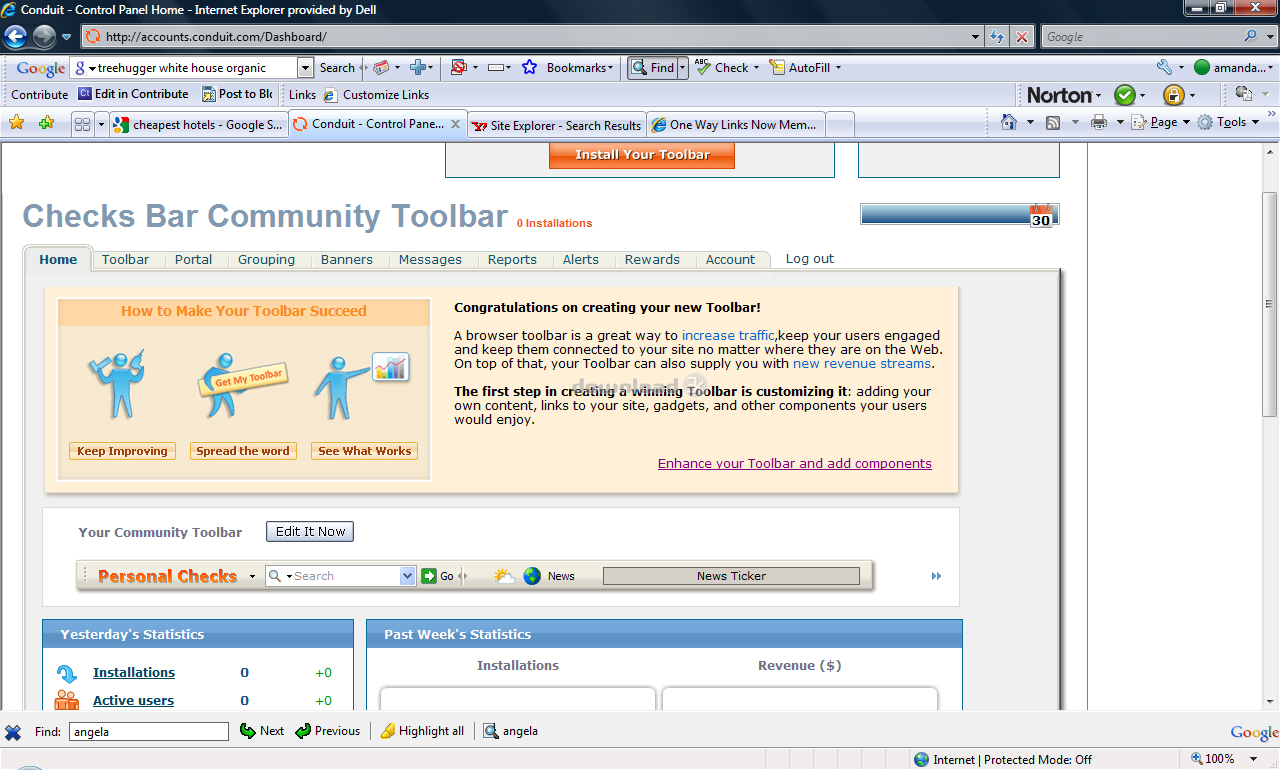Click the Home icon in the command bar
This screenshot has width=1280, height=770.
[1009, 122]
